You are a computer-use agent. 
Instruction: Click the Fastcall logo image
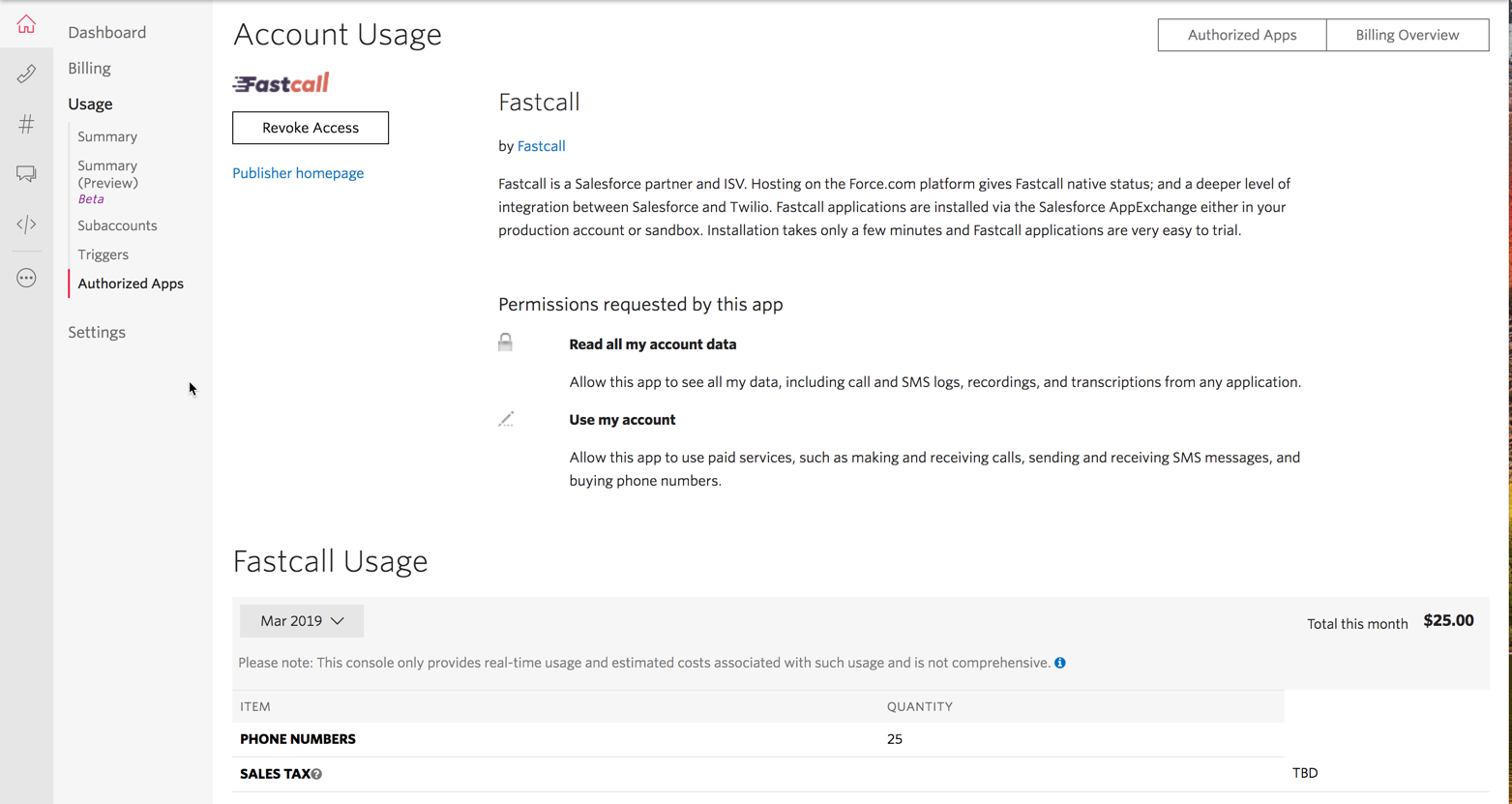pos(281,83)
